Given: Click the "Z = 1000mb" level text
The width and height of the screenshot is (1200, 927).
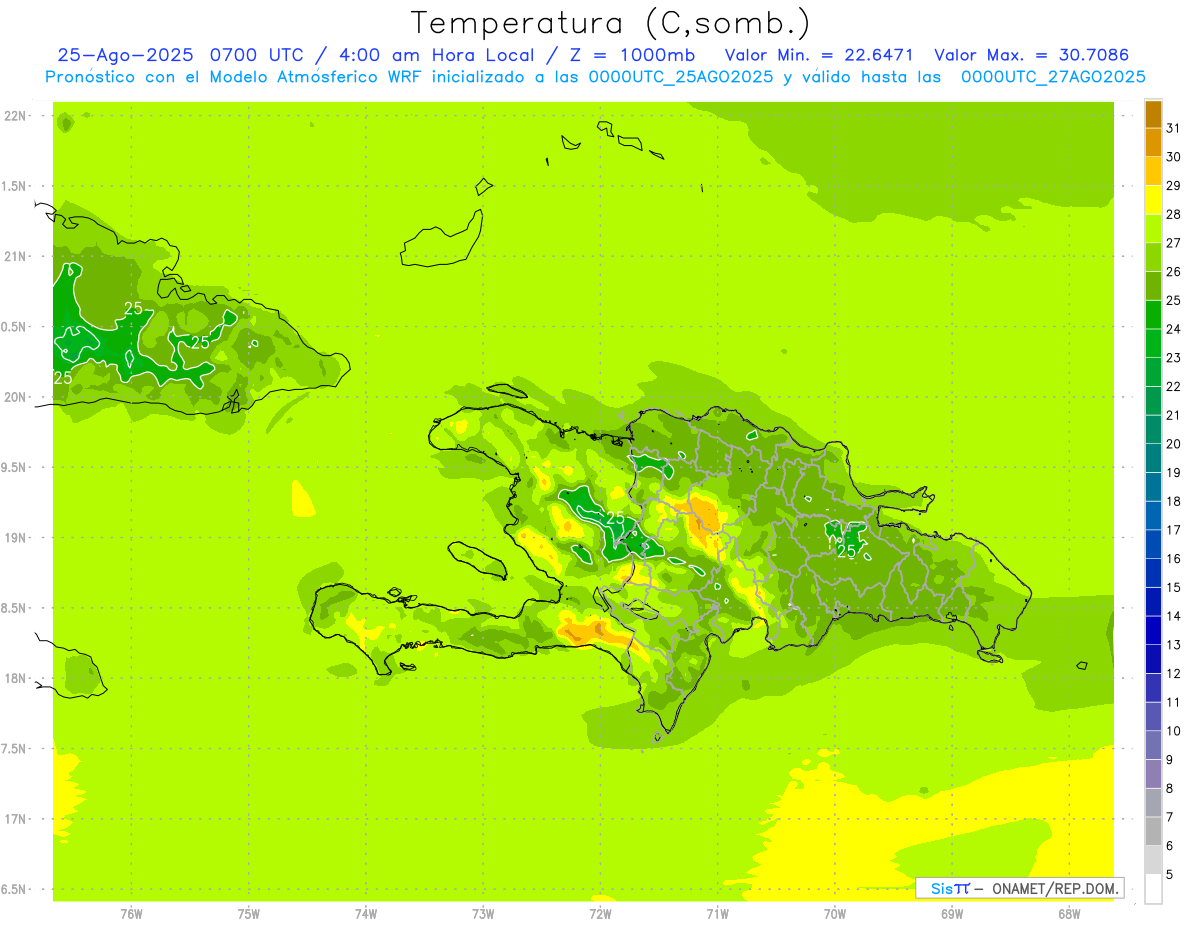Looking at the screenshot, I should 632,55.
